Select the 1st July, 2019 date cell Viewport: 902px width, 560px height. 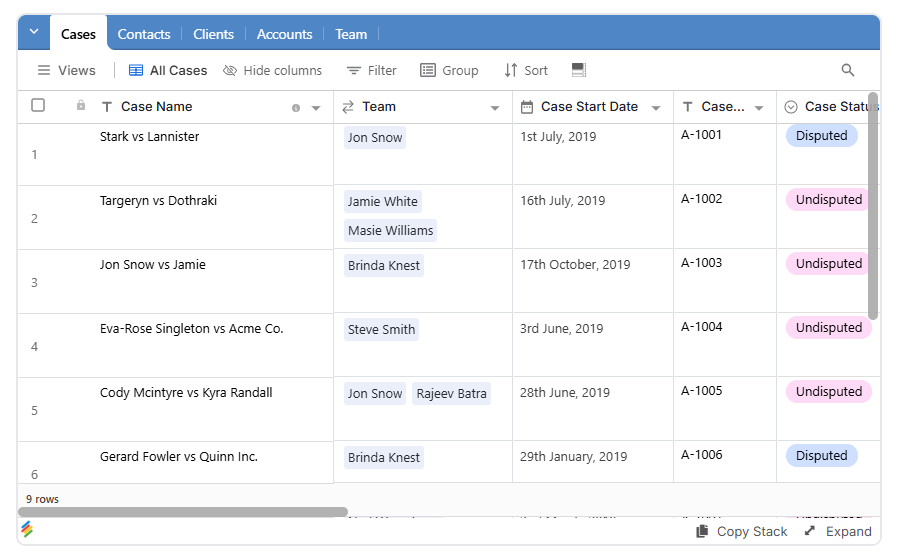point(593,154)
